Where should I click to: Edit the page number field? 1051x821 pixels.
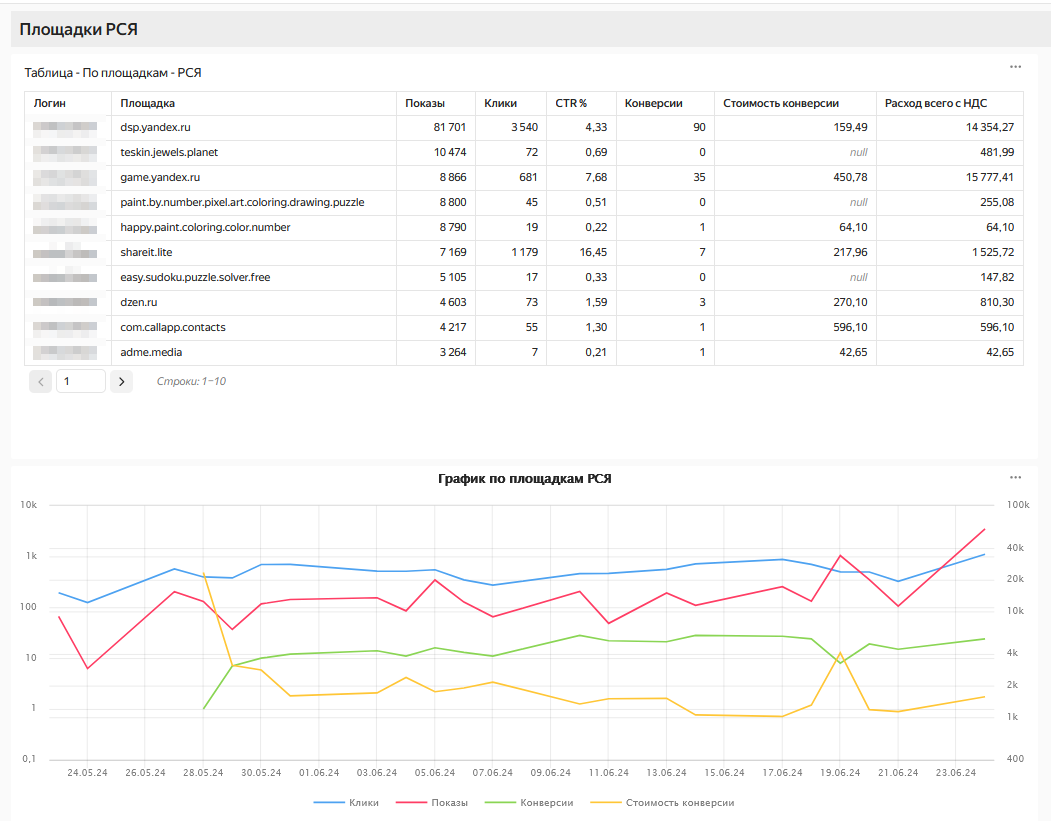click(80, 381)
